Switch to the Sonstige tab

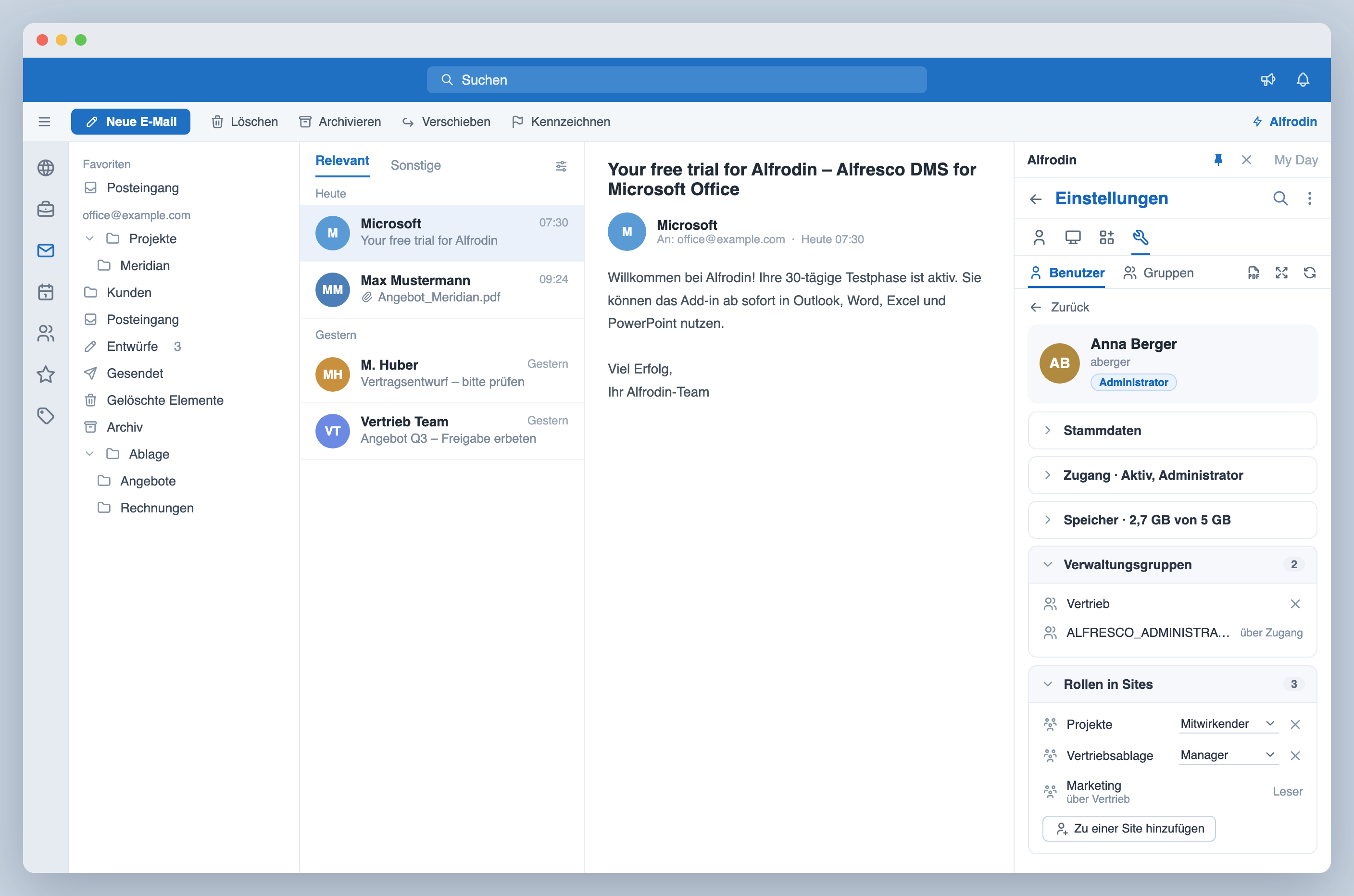coord(415,165)
